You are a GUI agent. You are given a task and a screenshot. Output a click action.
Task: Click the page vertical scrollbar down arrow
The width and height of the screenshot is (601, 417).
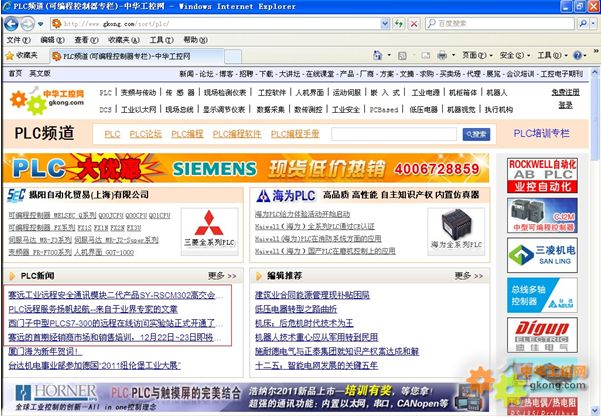coord(594,410)
